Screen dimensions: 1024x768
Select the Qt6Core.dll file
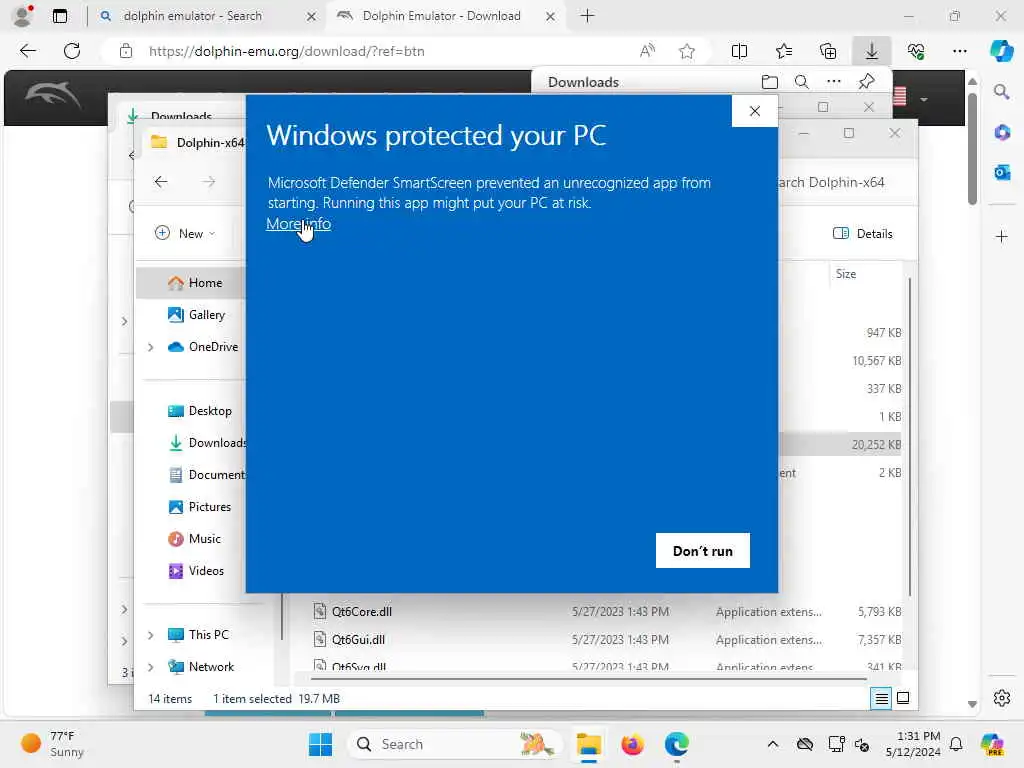(361, 612)
